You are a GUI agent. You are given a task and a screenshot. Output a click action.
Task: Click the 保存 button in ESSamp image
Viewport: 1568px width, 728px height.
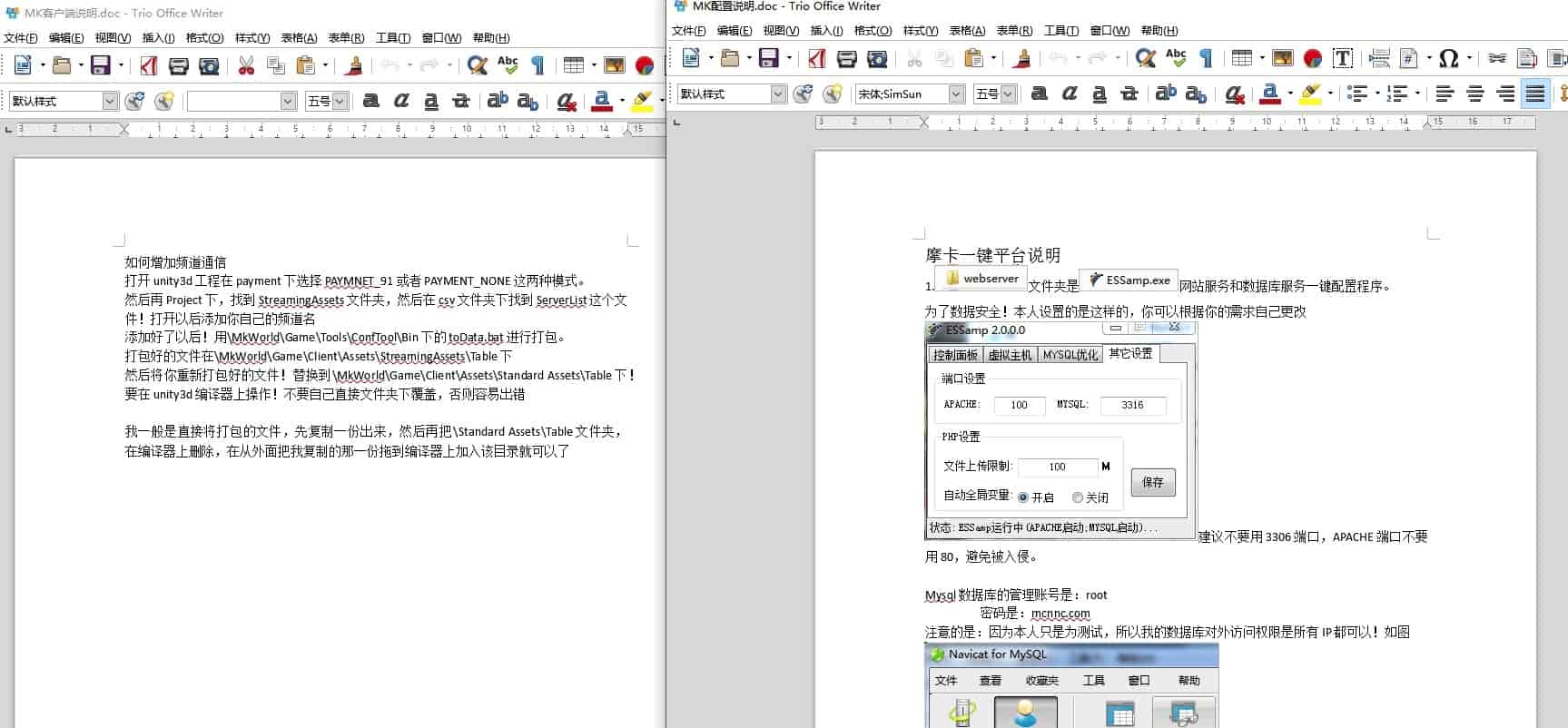[1153, 482]
